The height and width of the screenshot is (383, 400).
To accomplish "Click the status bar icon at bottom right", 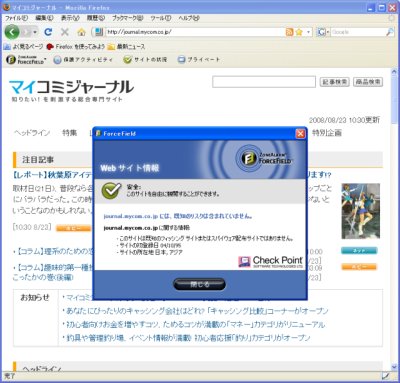I will 386,376.
